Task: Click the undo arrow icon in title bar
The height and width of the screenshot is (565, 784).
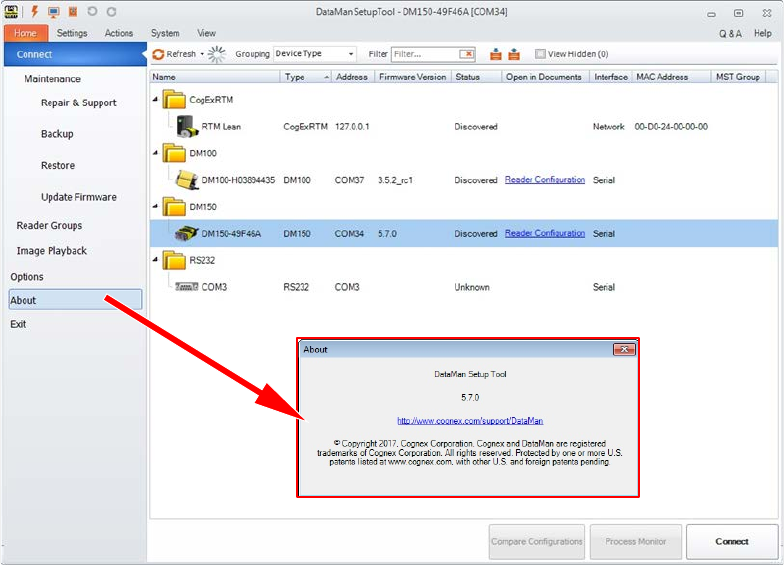Action: [x=92, y=11]
